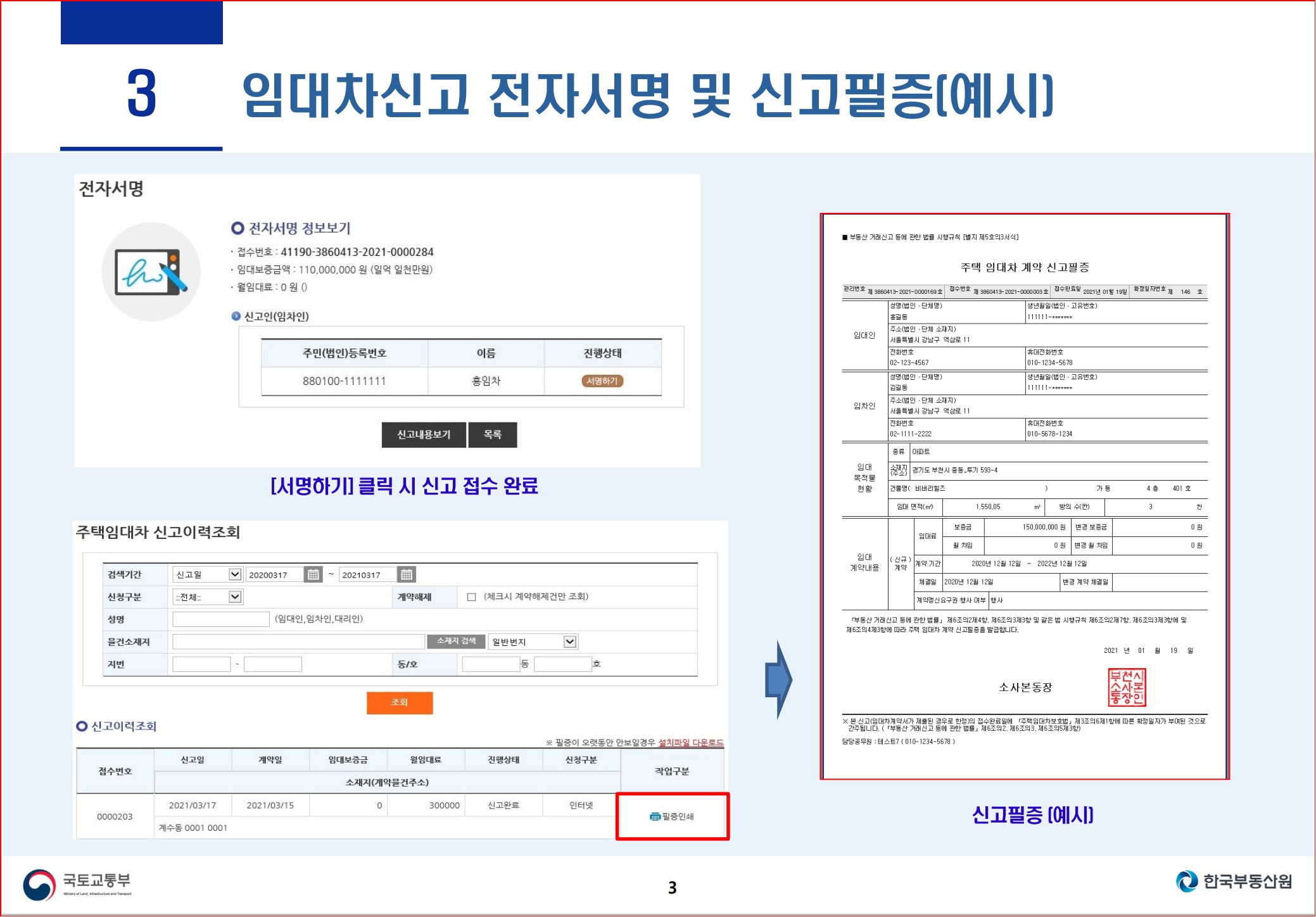Click the red official seal stamp
1316x917 pixels.
click(1126, 687)
